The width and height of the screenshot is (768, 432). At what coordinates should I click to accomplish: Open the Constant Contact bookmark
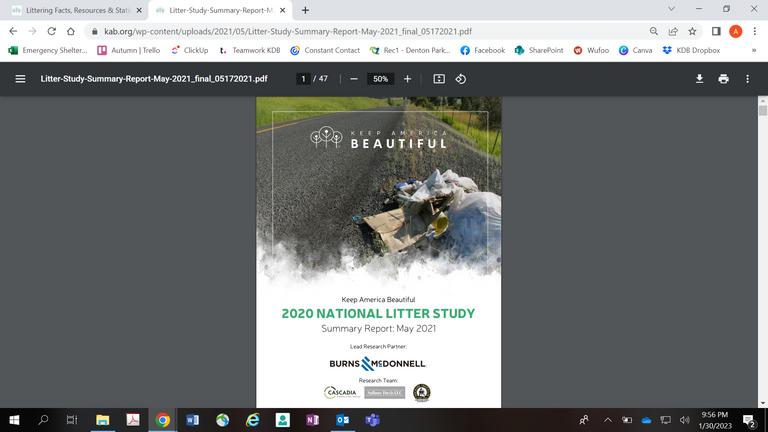point(325,50)
